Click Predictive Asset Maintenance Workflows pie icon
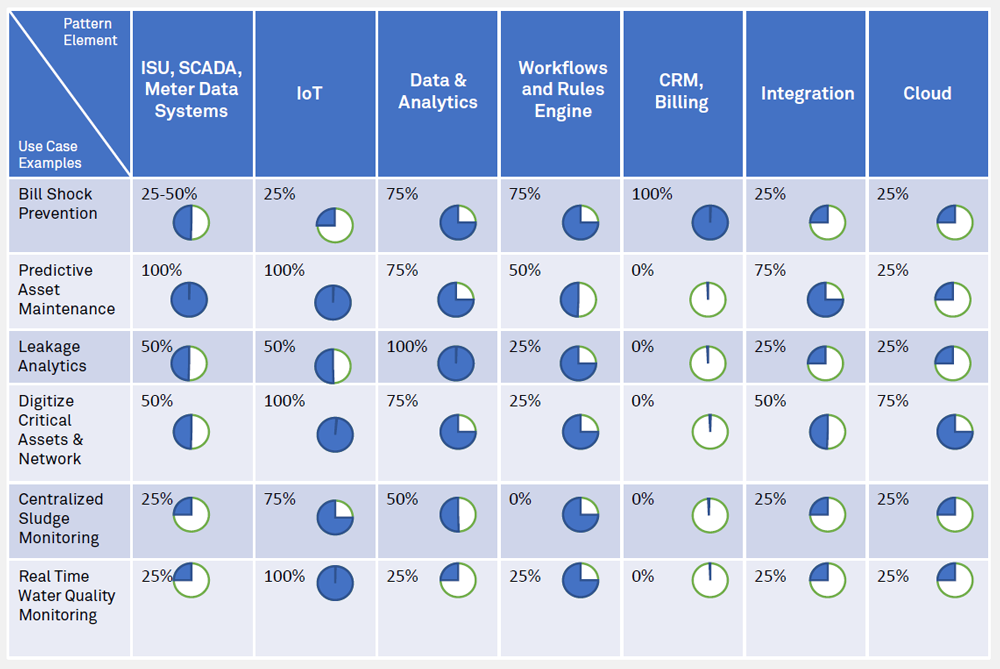The height and width of the screenshot is (669, 1000). coord(579,299)
